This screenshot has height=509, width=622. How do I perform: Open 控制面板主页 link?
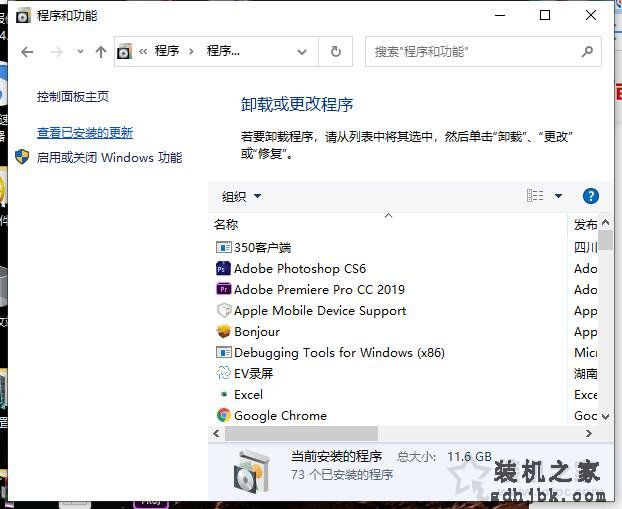click(73, 96)
